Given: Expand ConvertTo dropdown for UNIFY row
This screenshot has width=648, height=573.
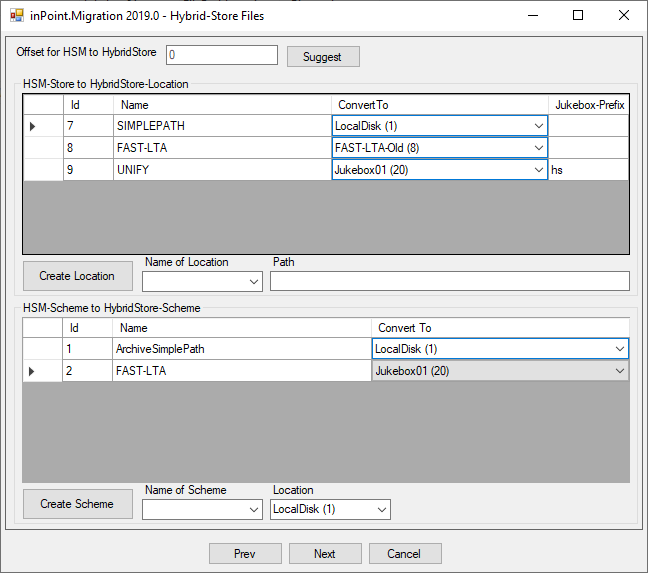Looking at the screenshot, I should tap(539, 170).
